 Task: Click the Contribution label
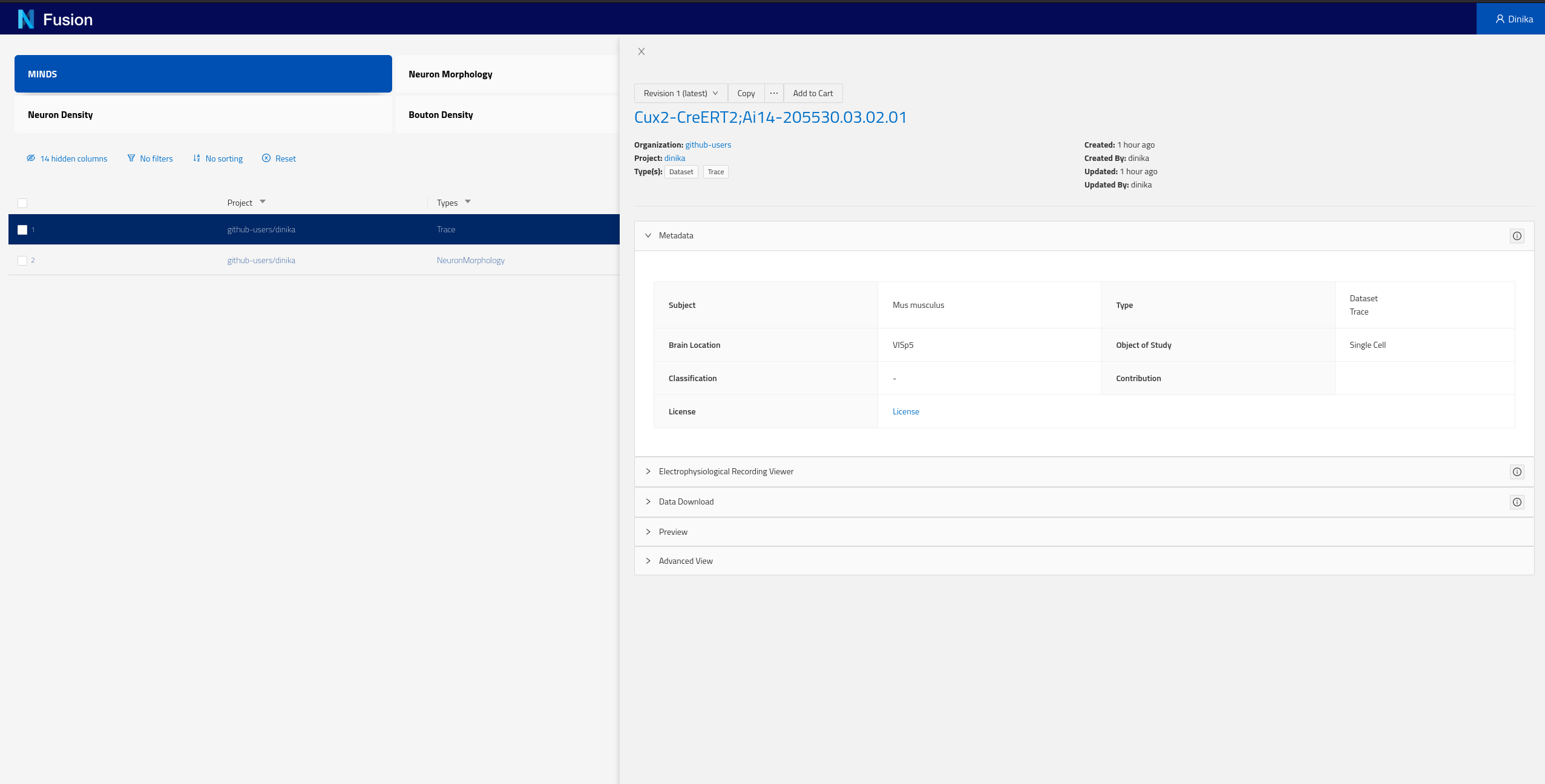tap(1138, 378)
